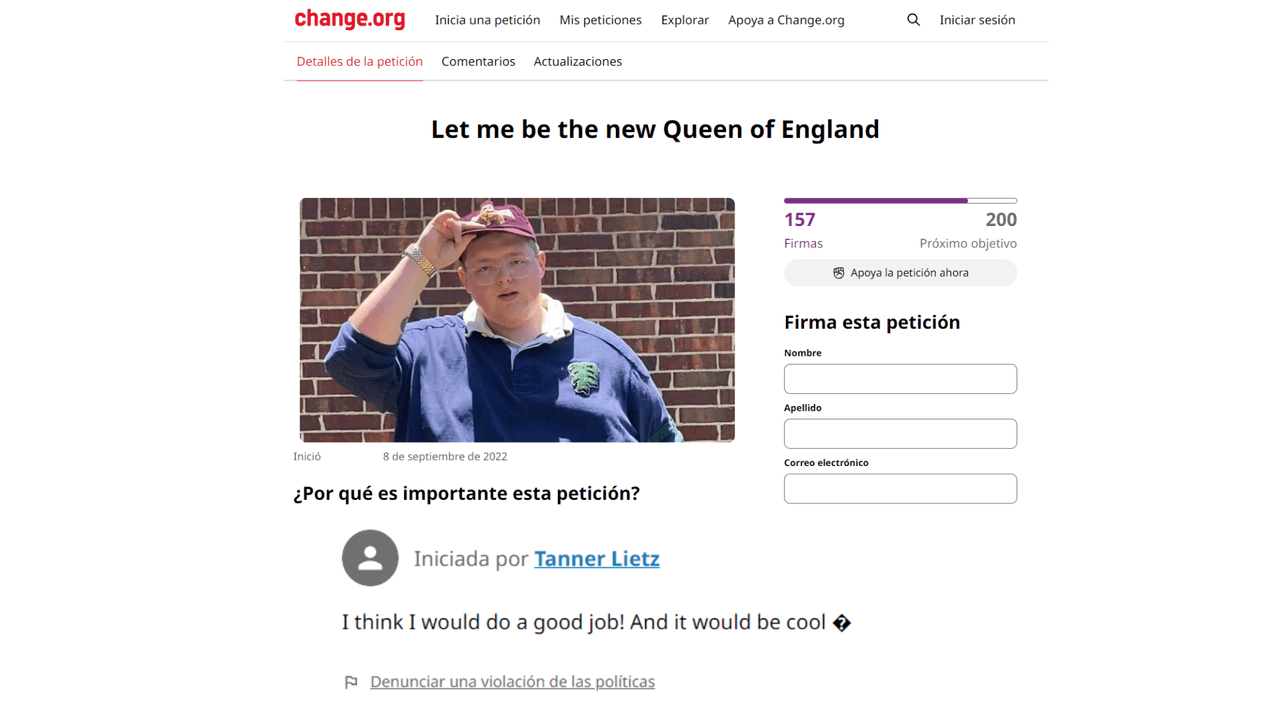Open Tanner Lietz's profile link

click(x=596, y=559)
